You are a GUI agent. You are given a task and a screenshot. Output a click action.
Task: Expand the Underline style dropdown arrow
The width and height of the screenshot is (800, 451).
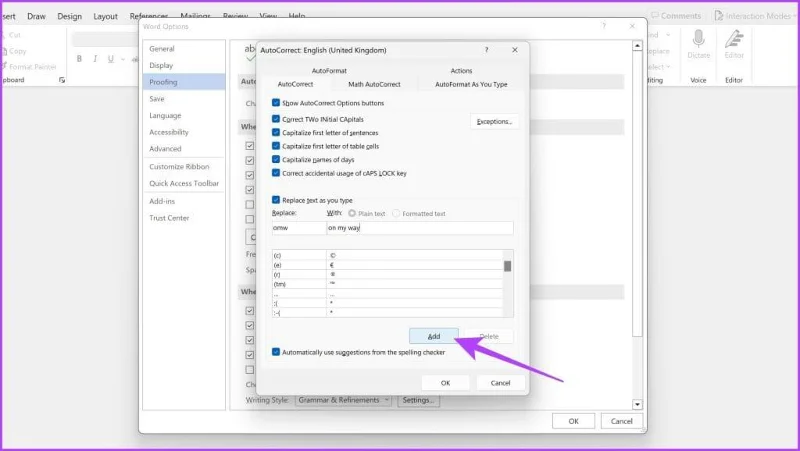[123, 59]
